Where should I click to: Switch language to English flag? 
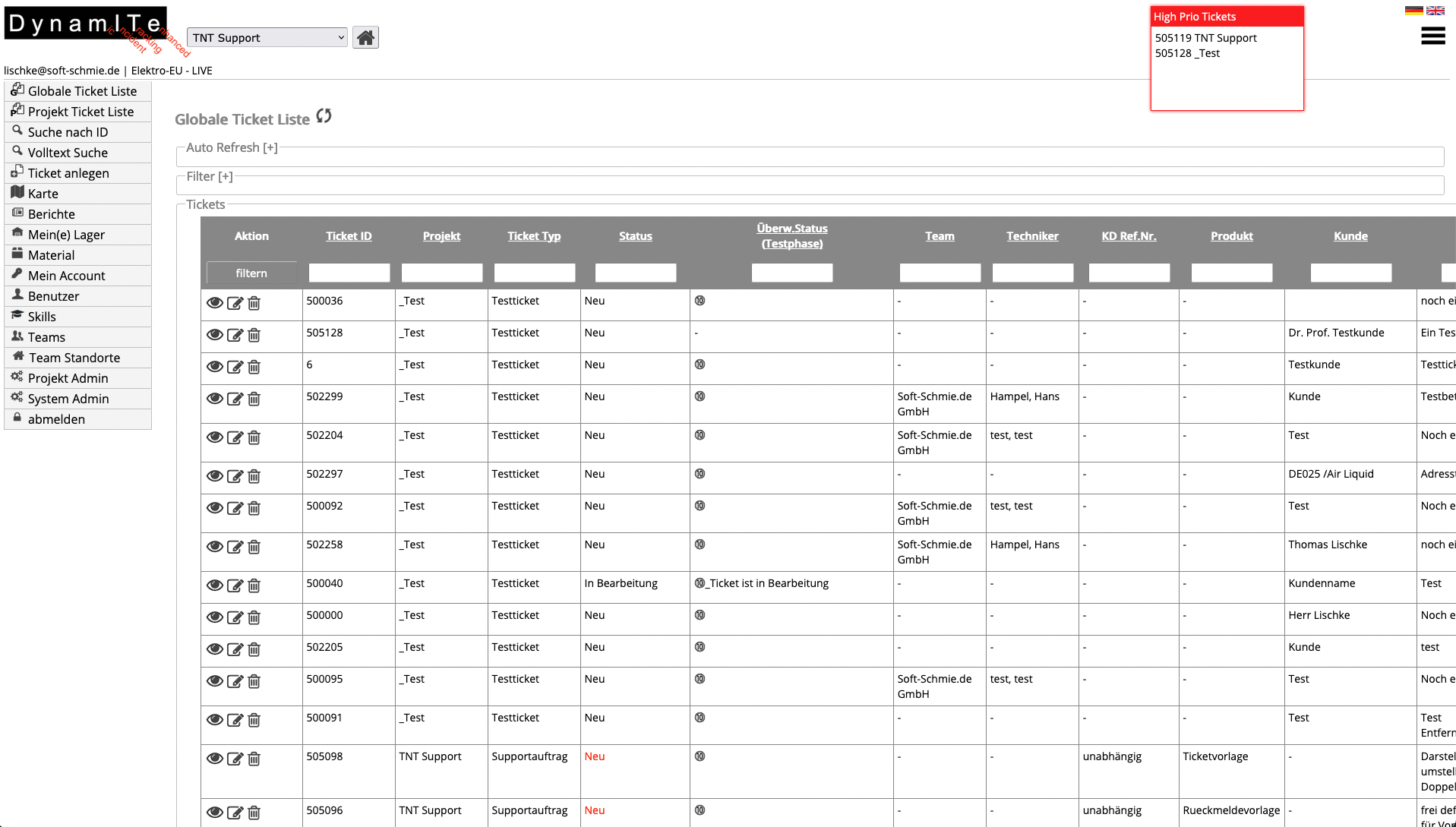click(1435, 11)
